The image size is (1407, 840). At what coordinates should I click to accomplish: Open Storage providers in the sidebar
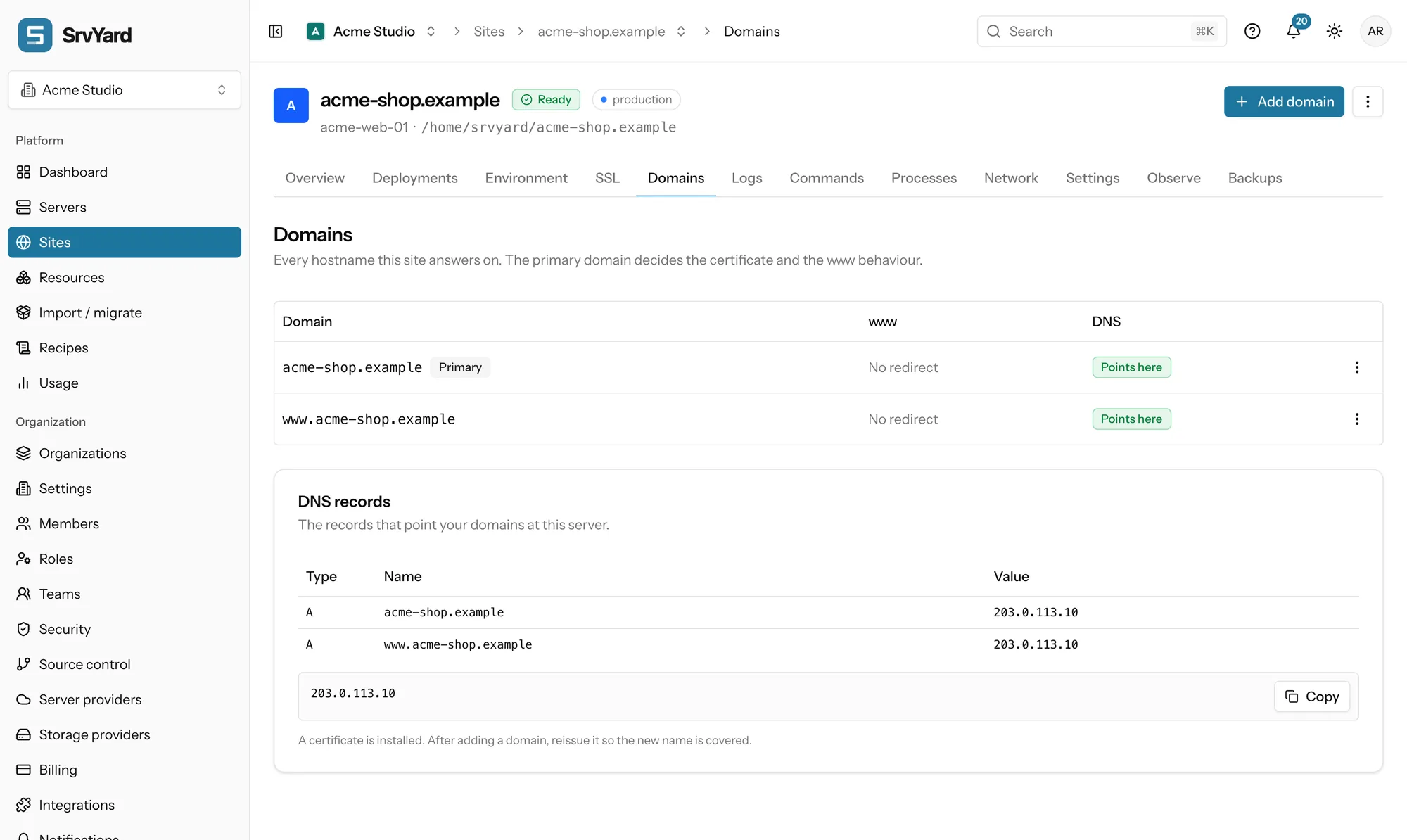[125, 735]
